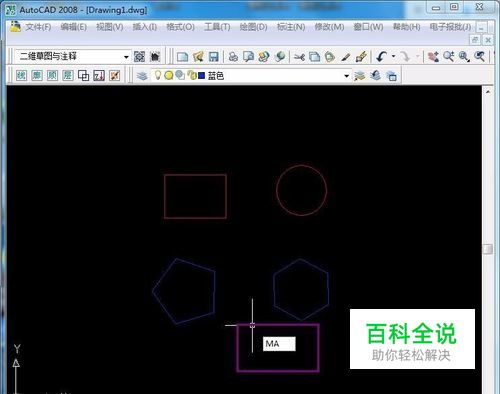Click the Layer Previous icon
The height and width of the screenshot is (394, 500).
tap(376, 76)
